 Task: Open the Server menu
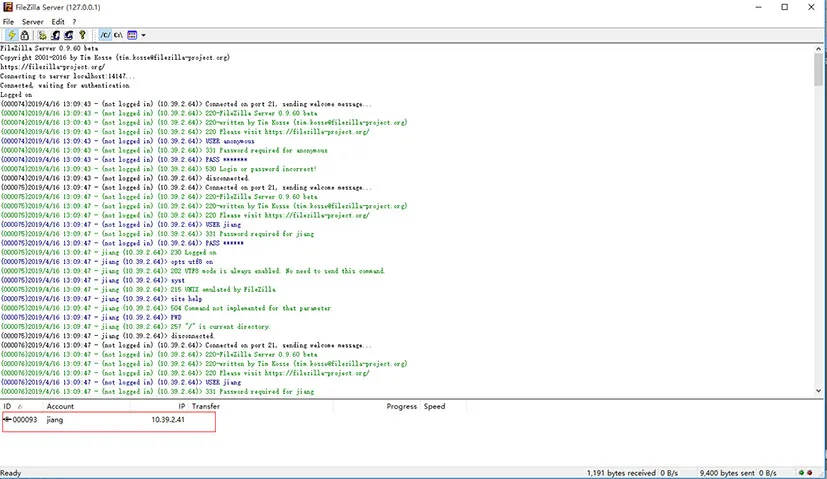pos(32,22)
